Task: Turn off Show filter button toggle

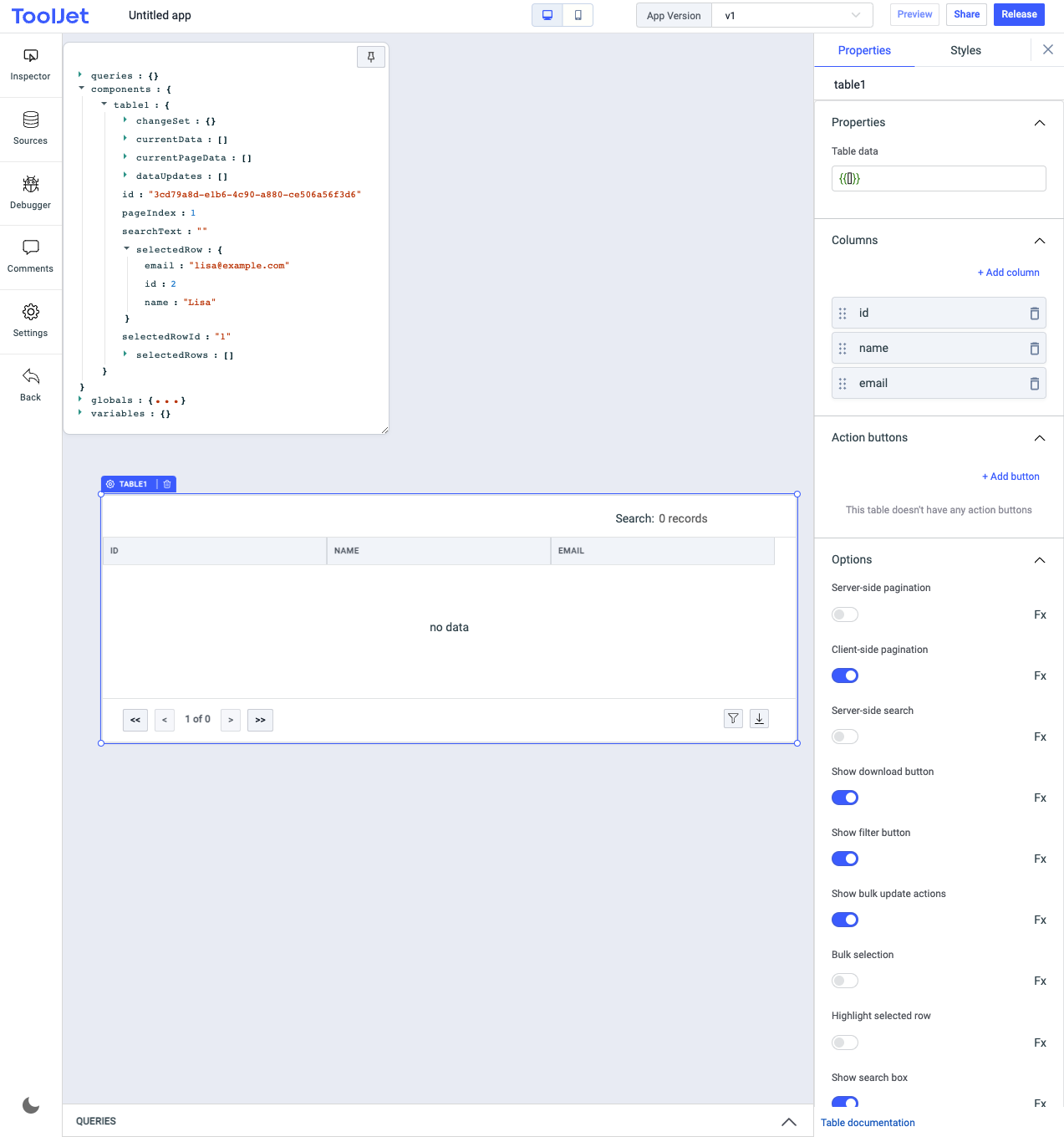Action: 845,859
